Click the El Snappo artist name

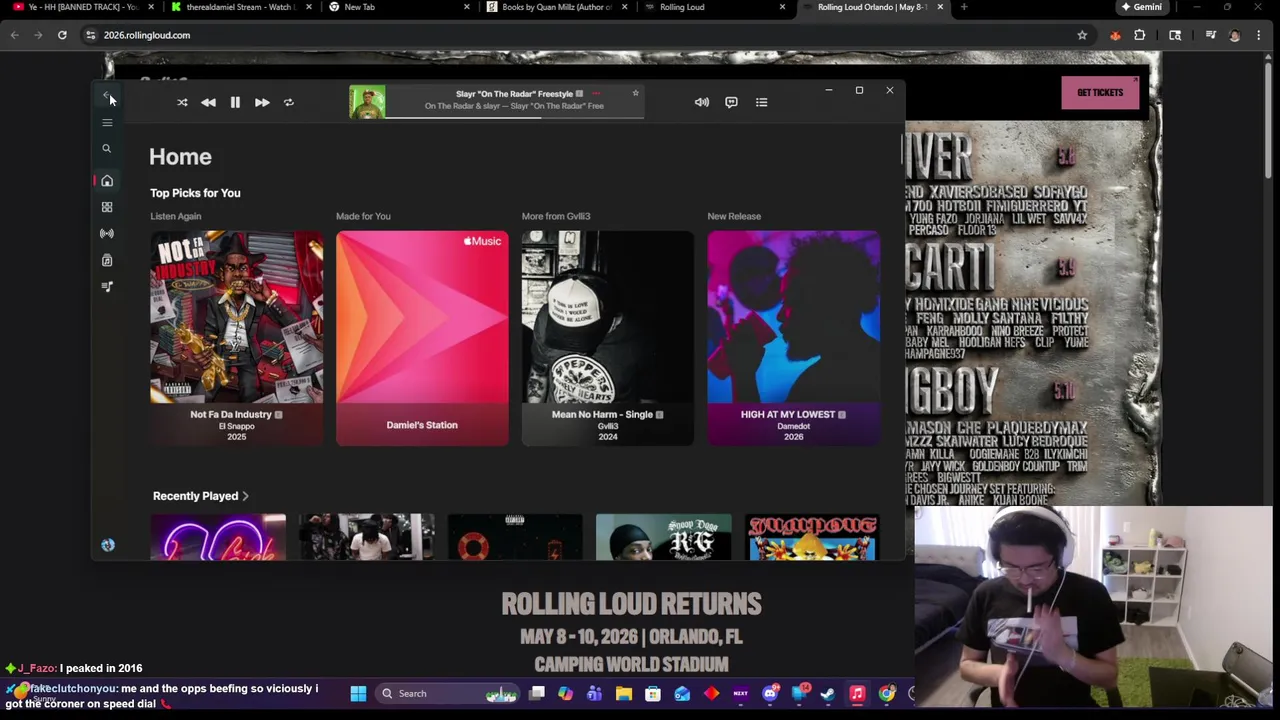click(x=236, y=426)
